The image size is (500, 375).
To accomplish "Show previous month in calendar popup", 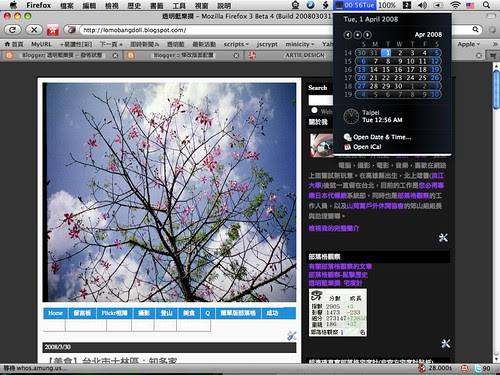I will [347, 35].
